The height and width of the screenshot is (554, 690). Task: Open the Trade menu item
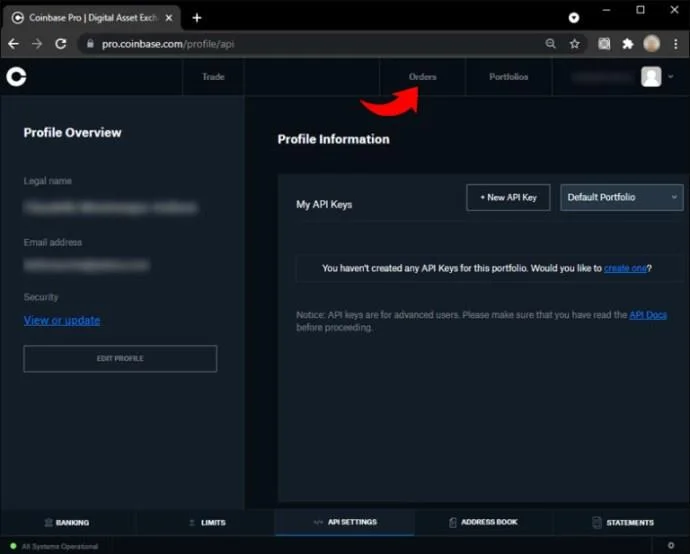click(213, 77)
